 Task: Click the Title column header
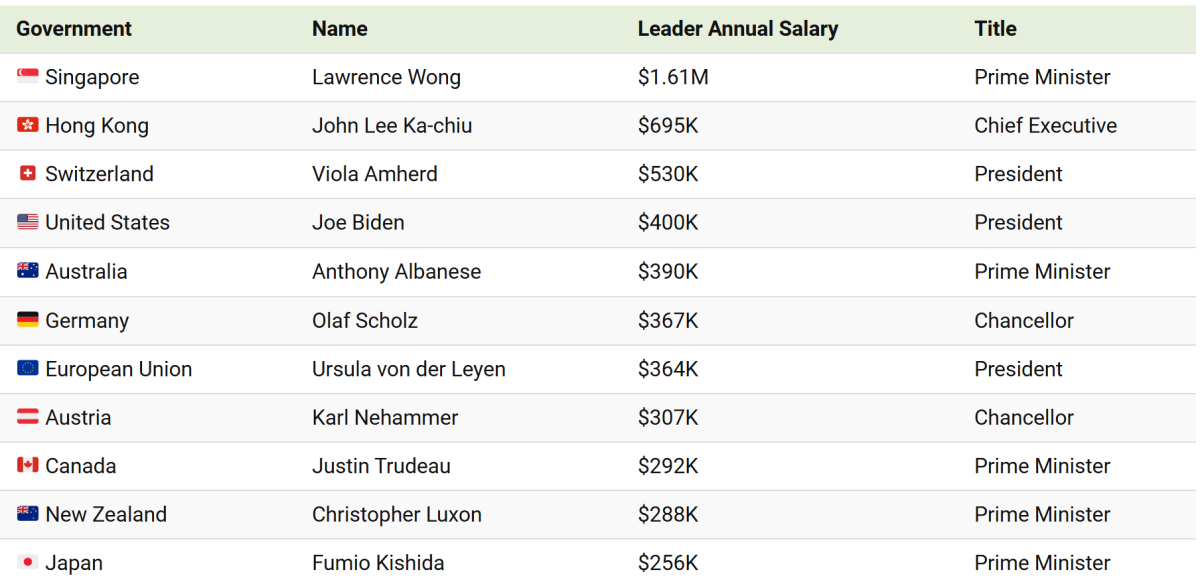995,29
